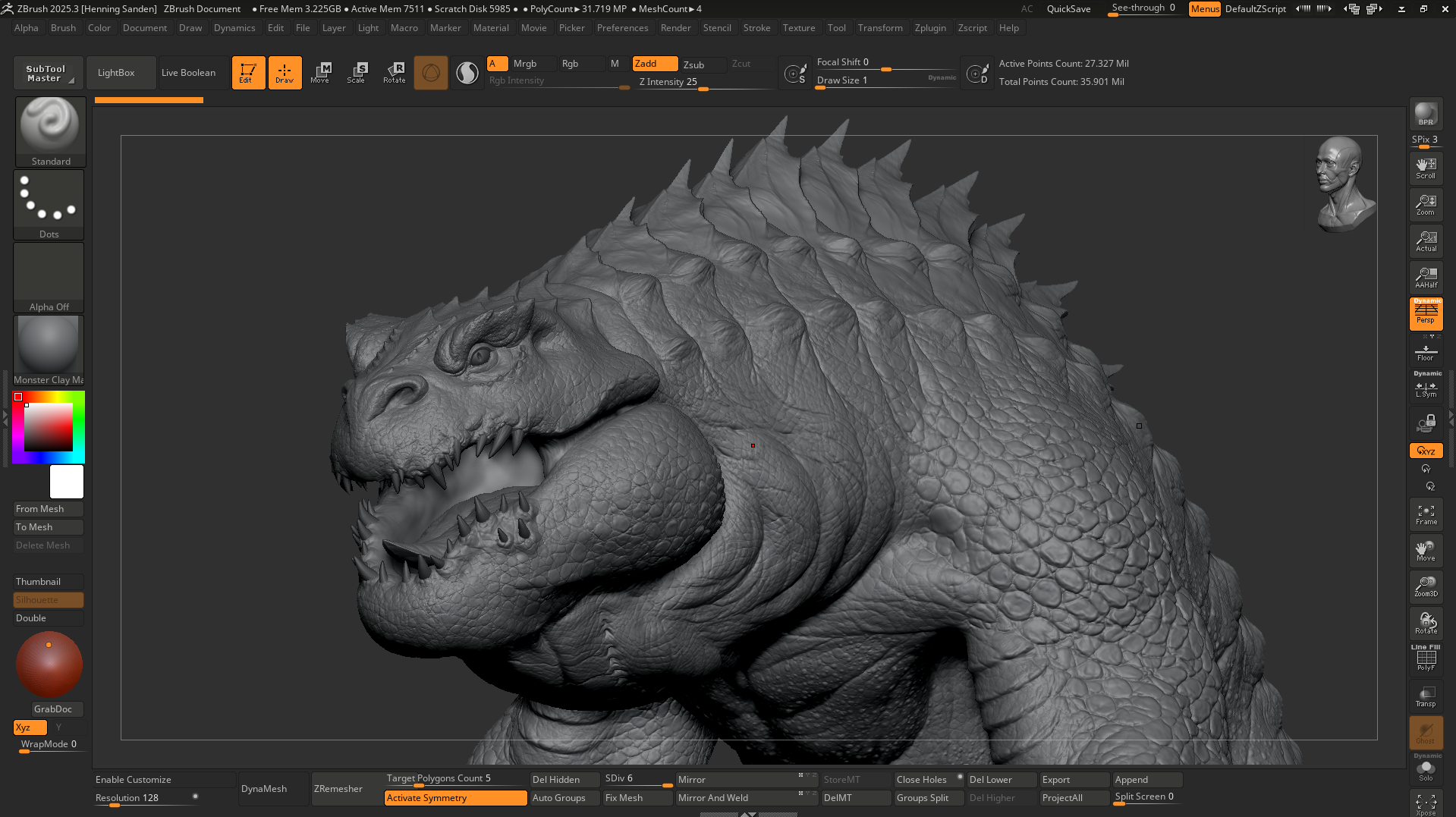1456x817 pixels.
Task: Open the Brush menu
Action: [63, 28]
